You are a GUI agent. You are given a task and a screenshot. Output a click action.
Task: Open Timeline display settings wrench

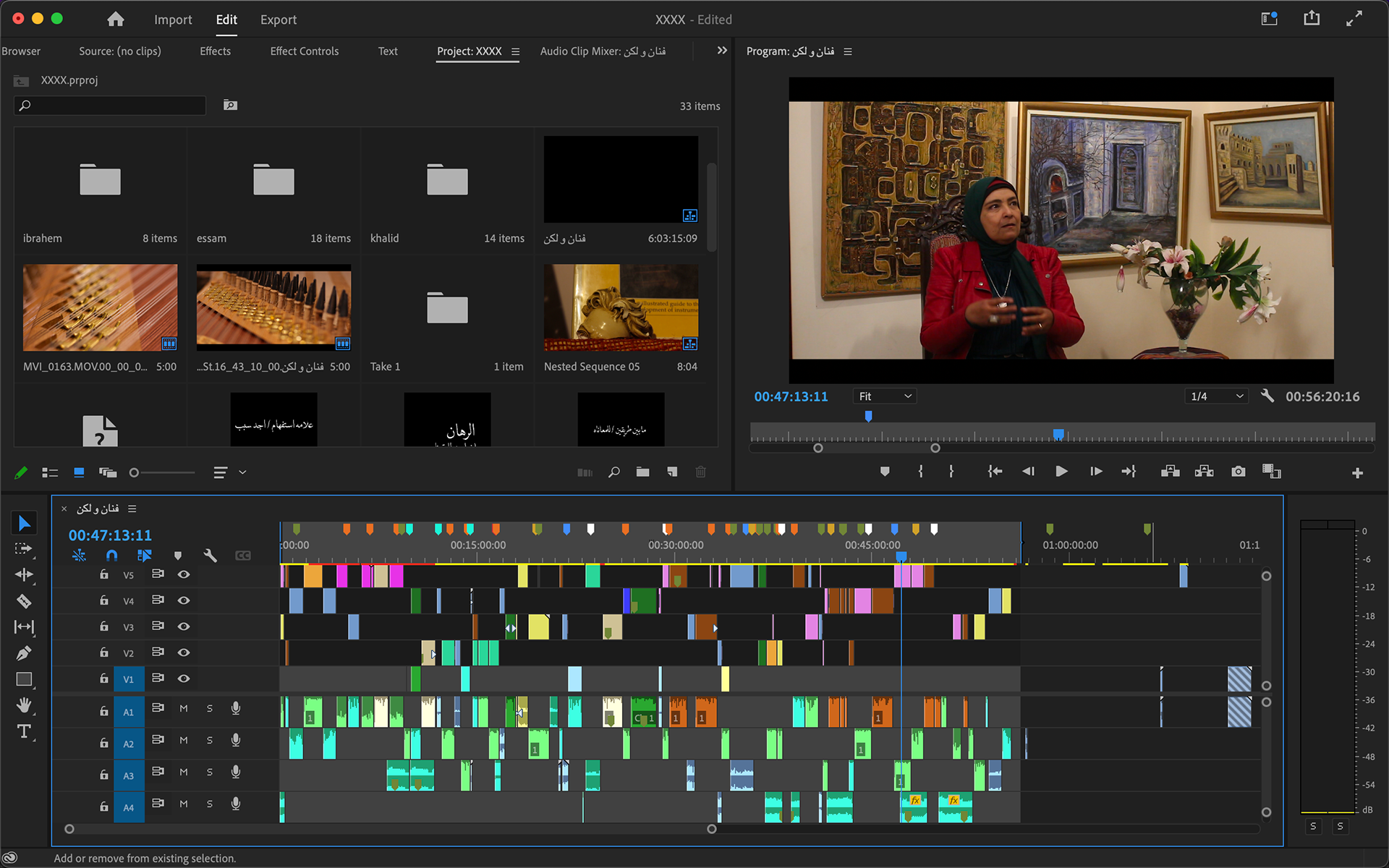point(211,556)
